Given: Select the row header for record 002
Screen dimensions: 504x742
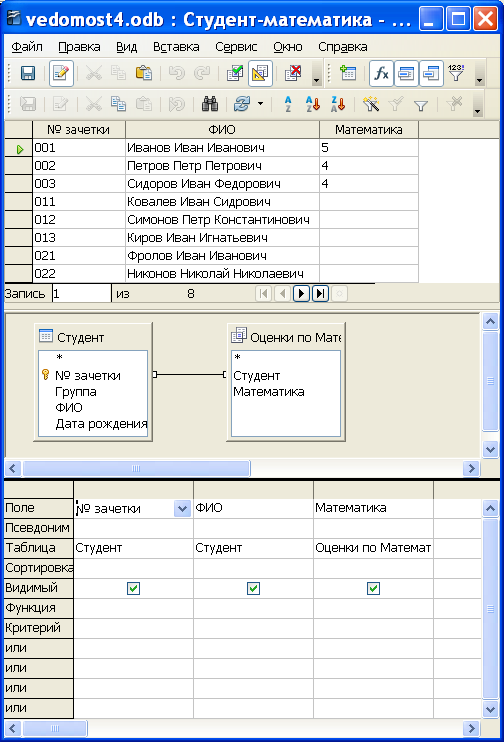Looking at the screenshot, I should coord(18,166).
